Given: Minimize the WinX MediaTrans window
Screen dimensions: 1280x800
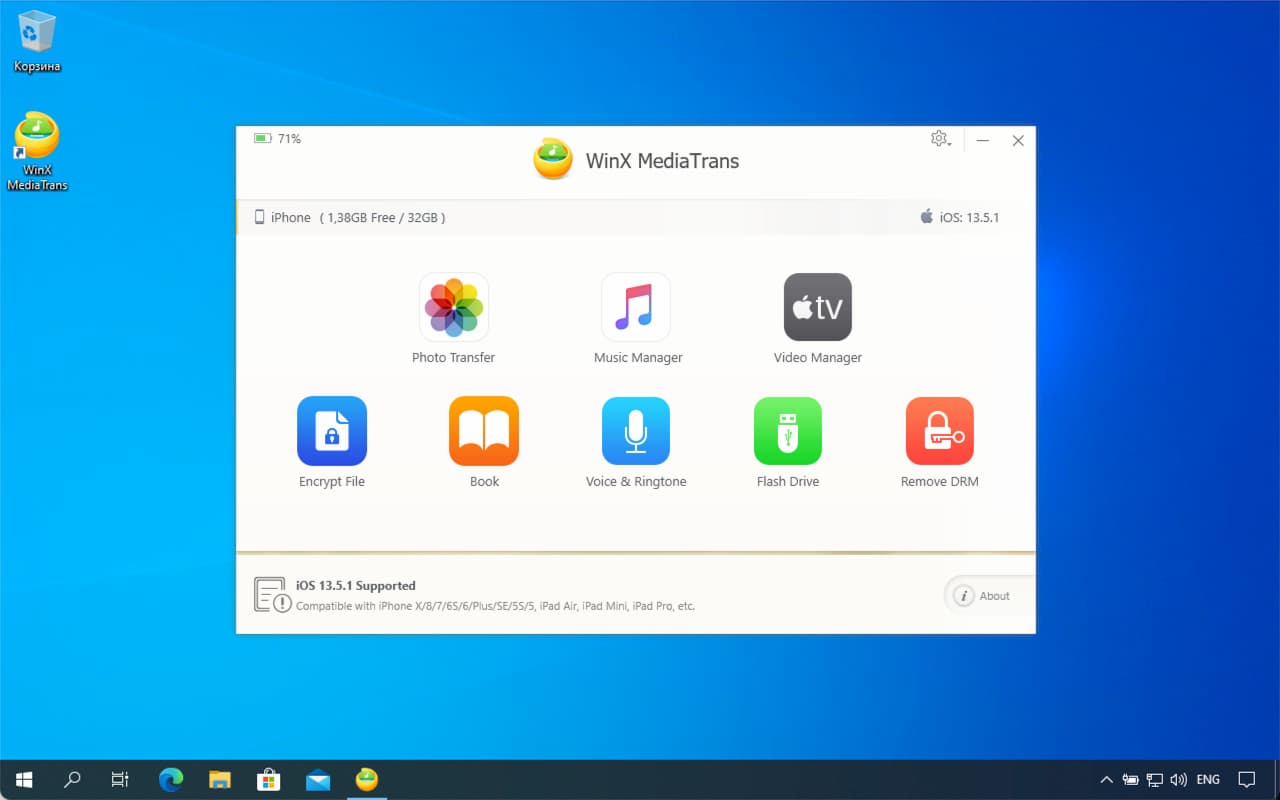Looking at the screenshot, I should click(983, 141).
